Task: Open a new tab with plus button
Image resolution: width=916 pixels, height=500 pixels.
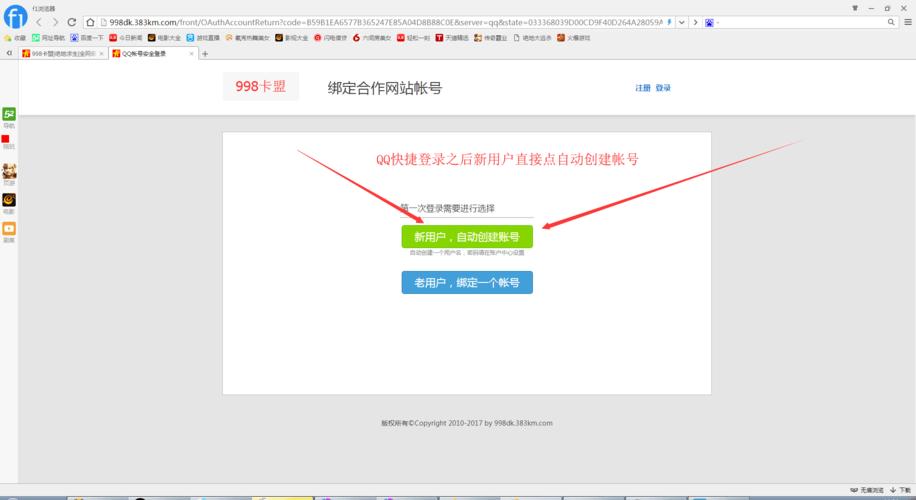Action: tap(204, 54)
